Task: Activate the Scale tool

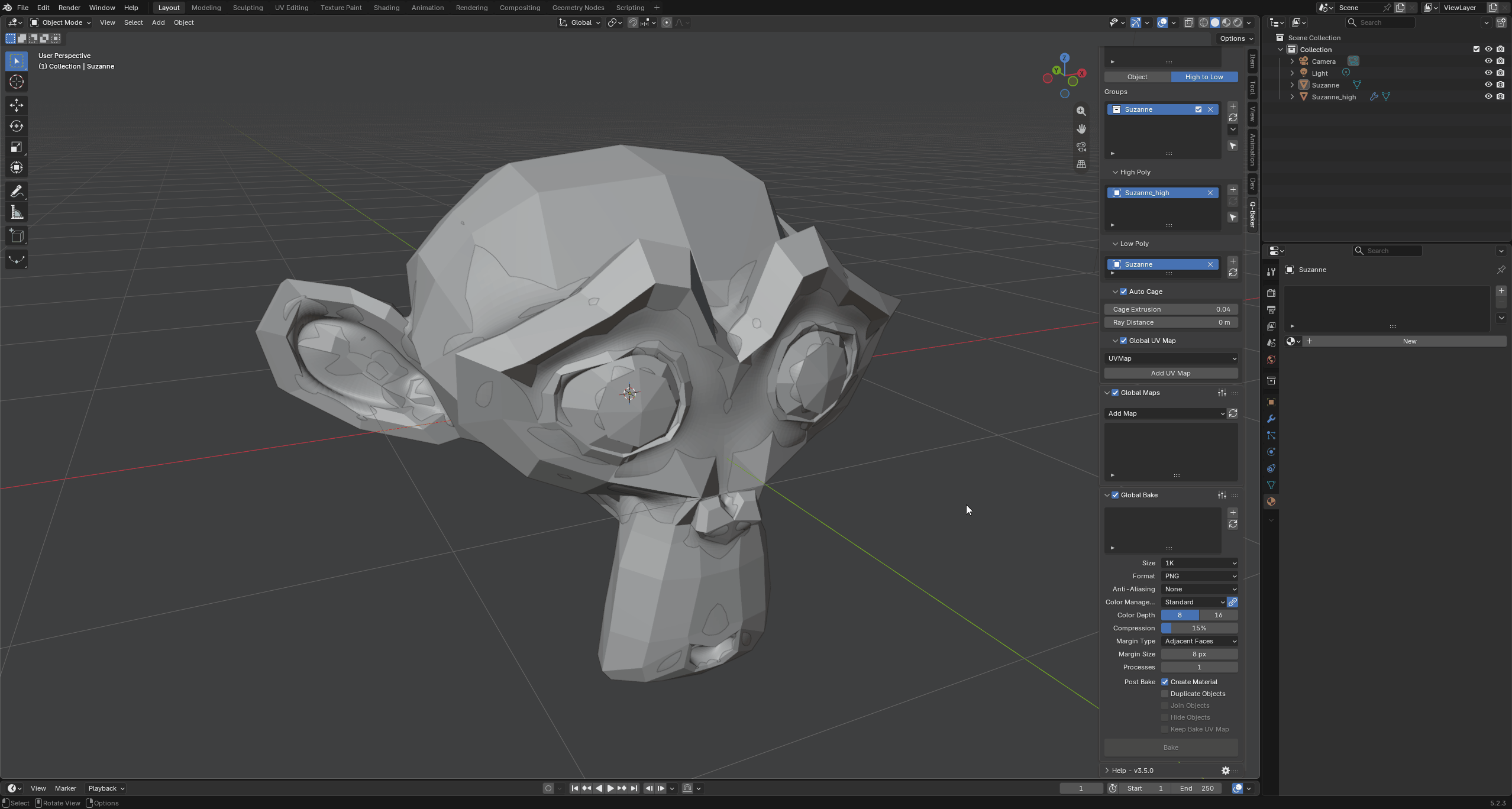Action: [17, 147]
